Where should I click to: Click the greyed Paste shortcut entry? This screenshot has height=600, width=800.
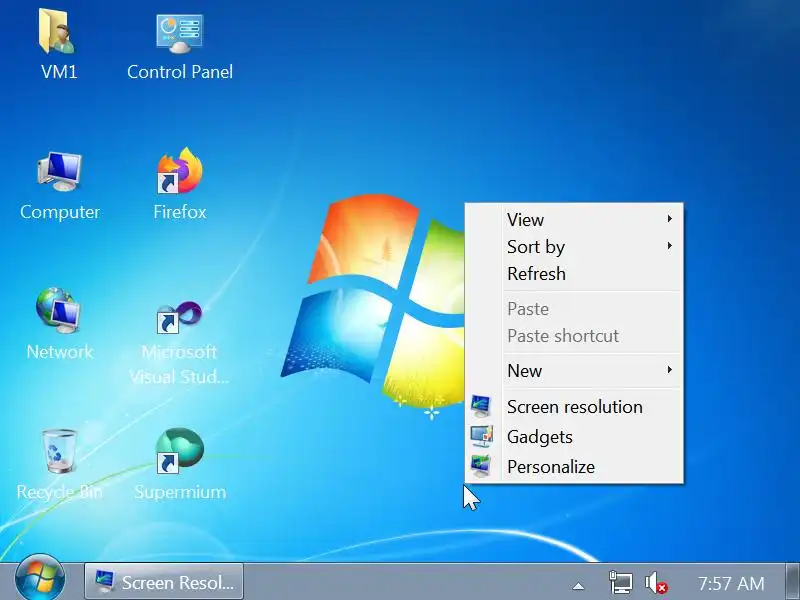573,336
